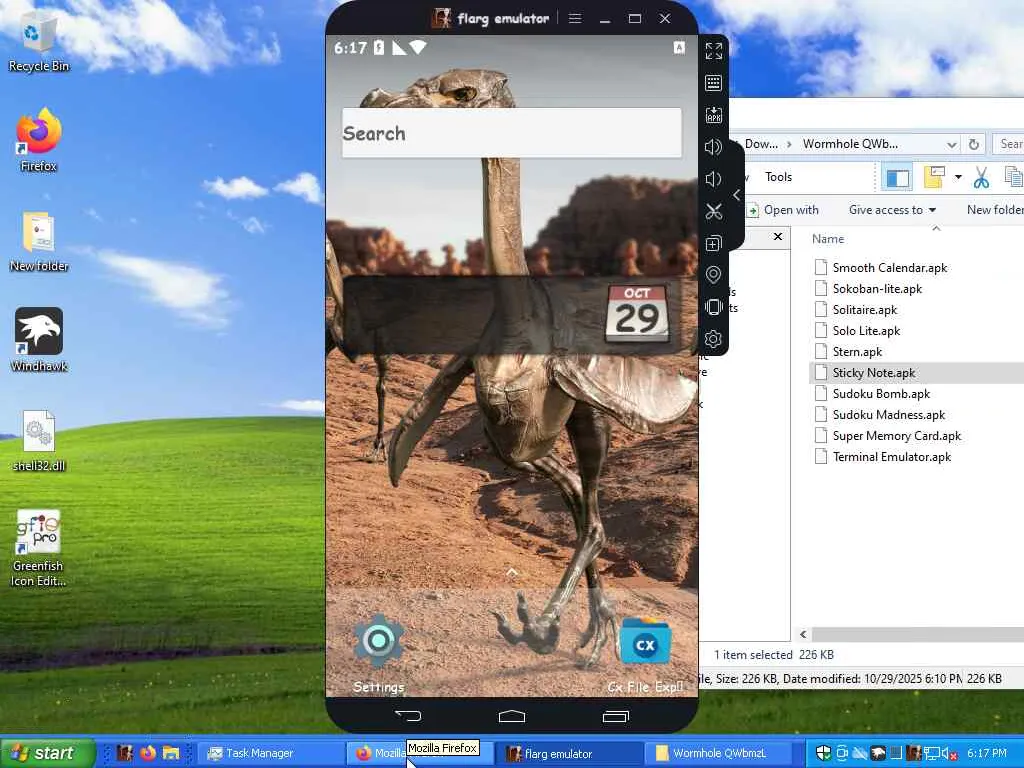Open the emulator keyboard icon
Viewport: 1024px width, 768px height.
click(713, 83)
